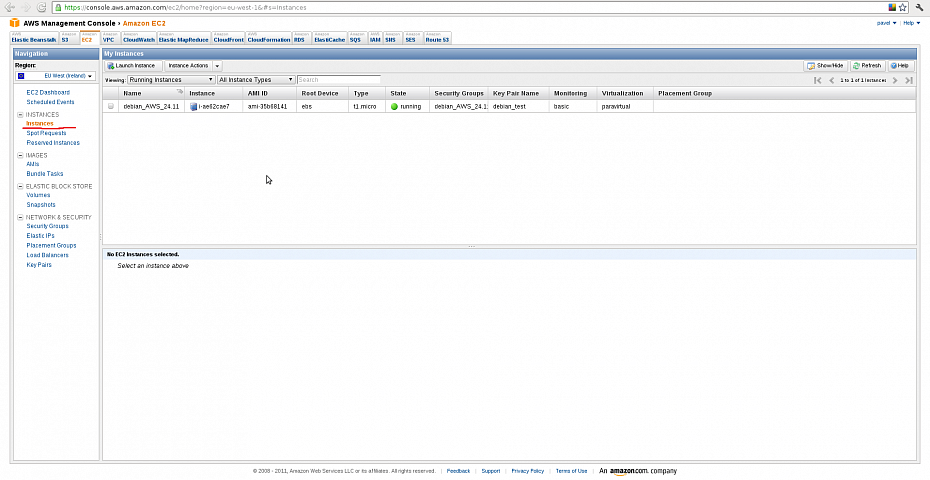930x480 pixels.
Task: Open the Instance Actions dropdown arrow
Action: point(217,66)
